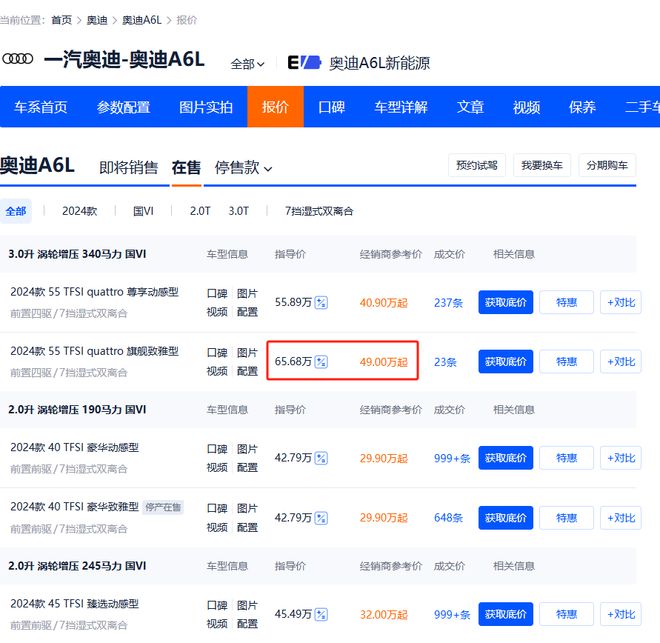Click 特惠 for 尊享动感型
660x643 pixels.
(x=567, y=302)
